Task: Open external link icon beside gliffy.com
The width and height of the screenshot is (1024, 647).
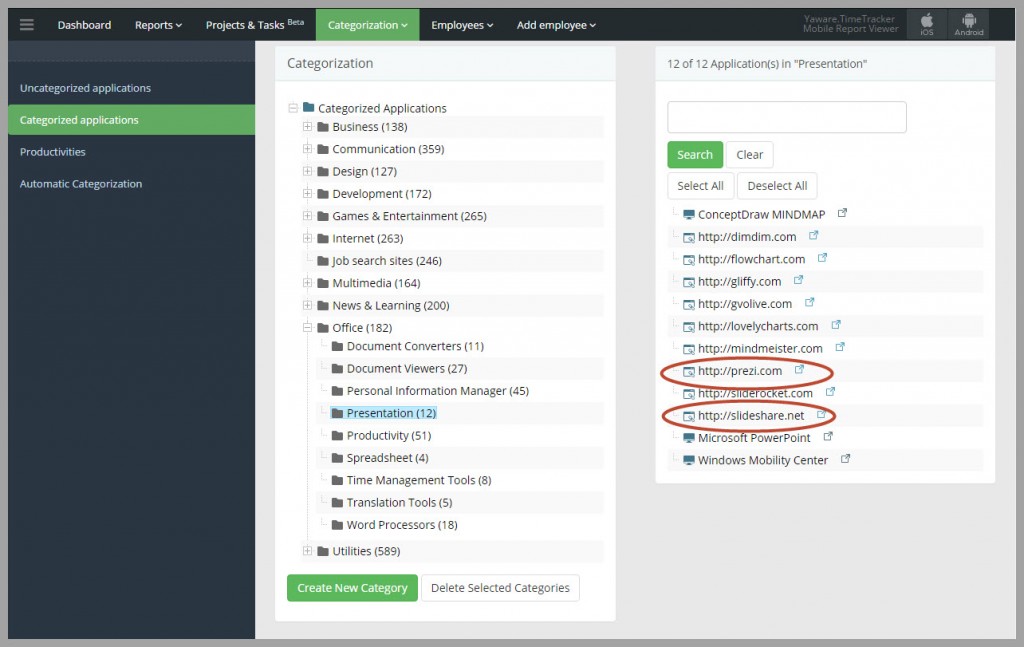Action: (x=798, y=280)
